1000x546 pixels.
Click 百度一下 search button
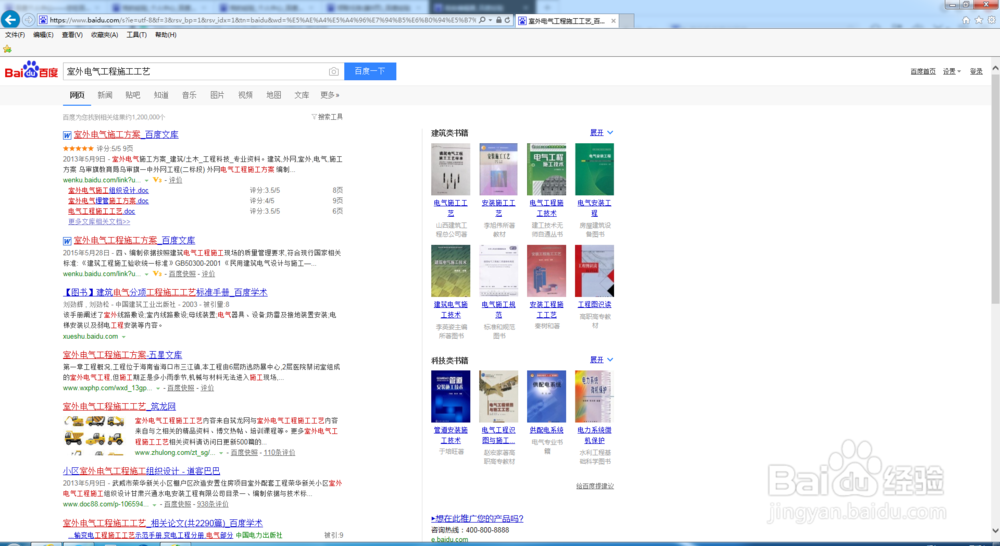point(370,71)
